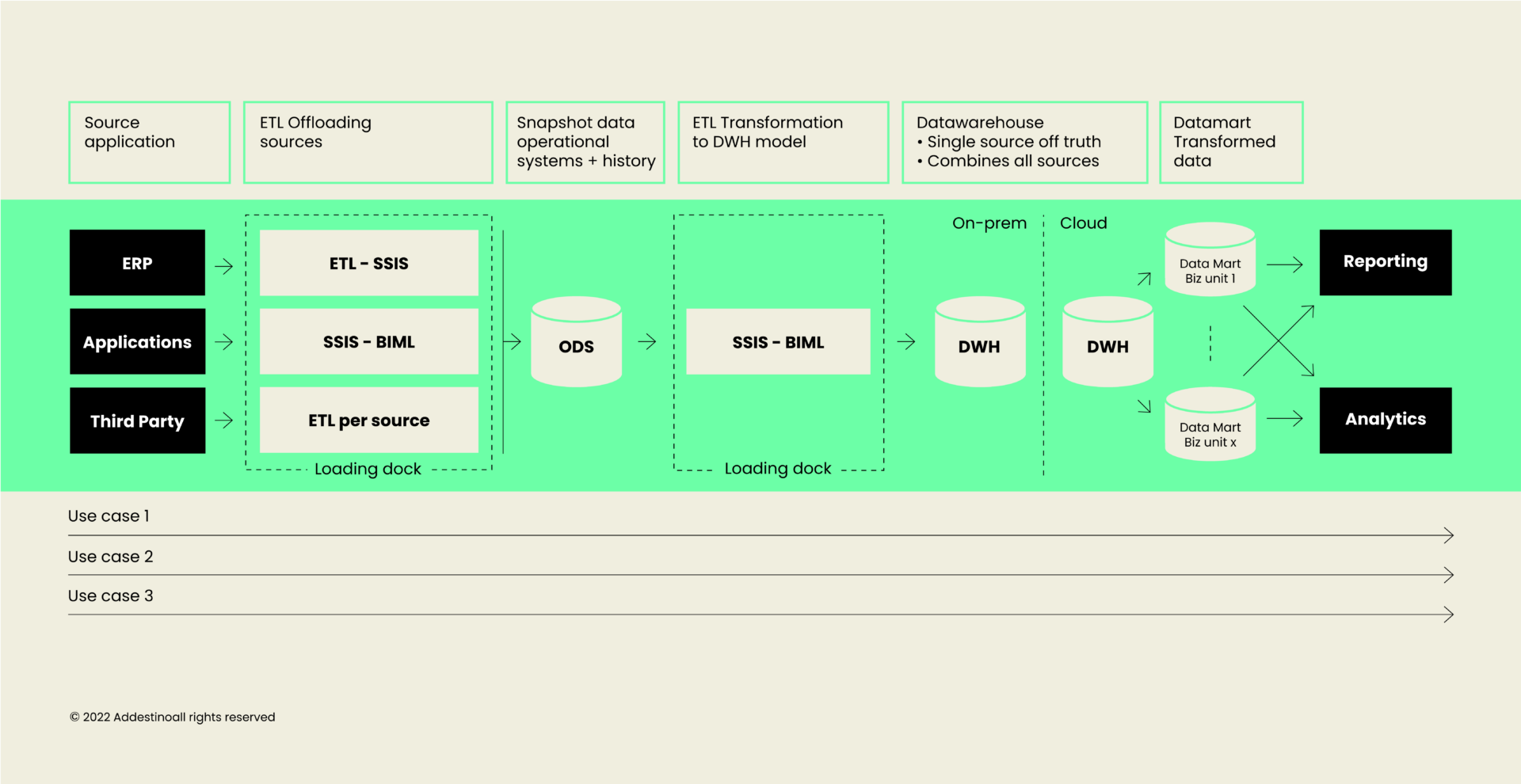Click the SSIS - BIML box above ETL per source
The image size is (1521, 784).
(369, 341)
